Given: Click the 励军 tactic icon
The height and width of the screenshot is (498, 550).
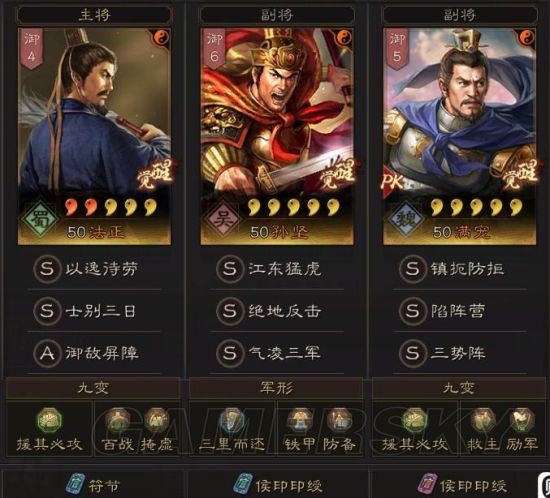Looking at the screenshot, I should click(522, 420).
